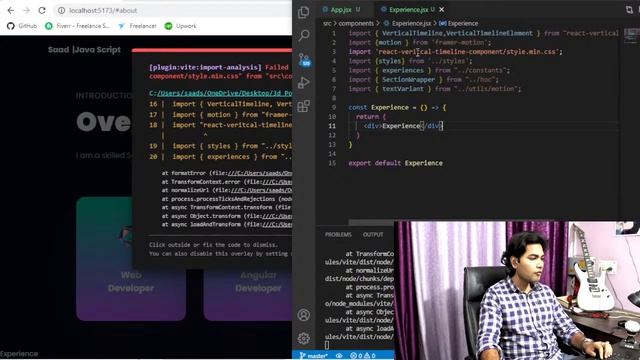Click the editor horizontal scrollbar

click(371, 222)
